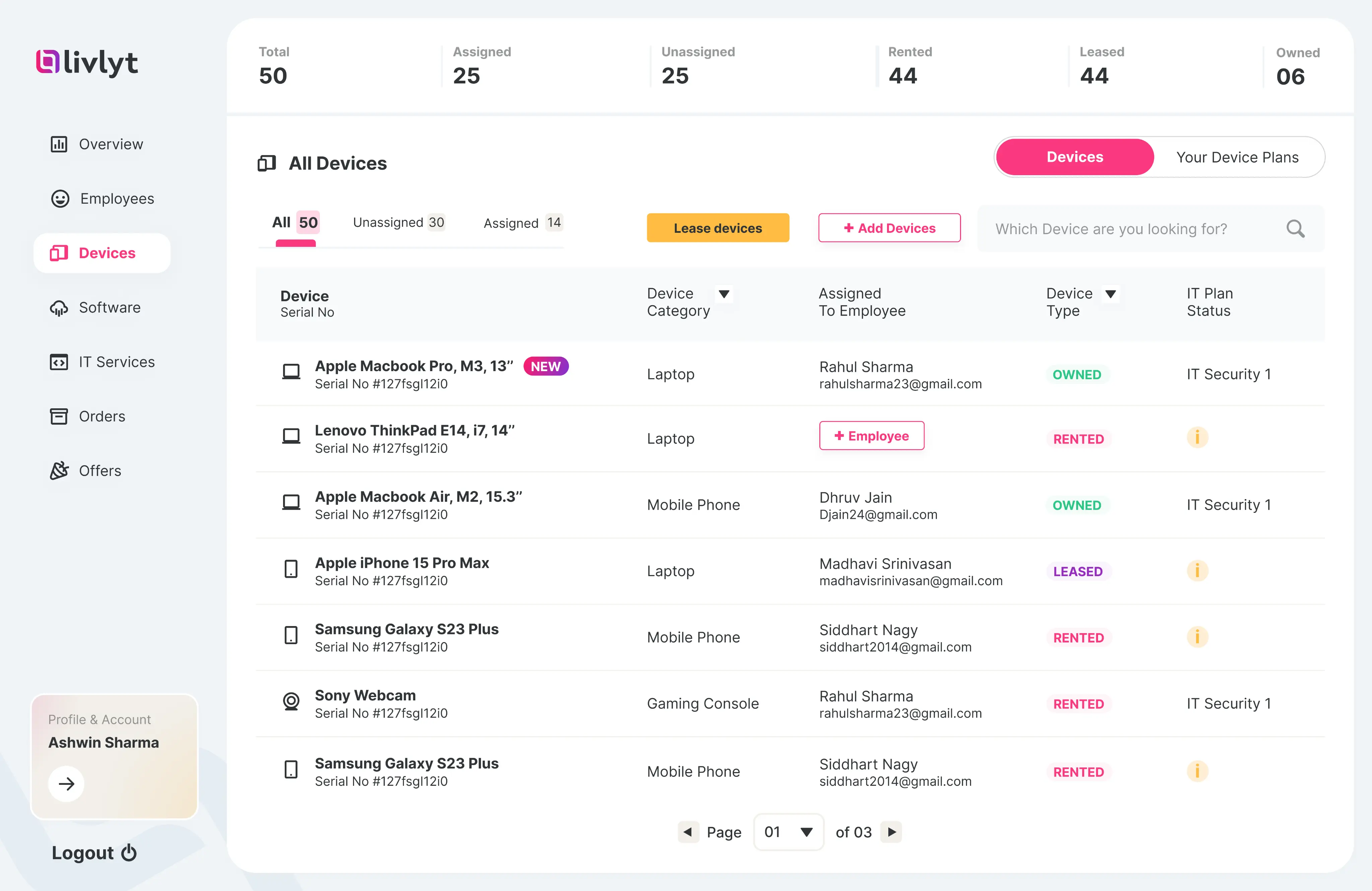1372x891 pixels.
Task: Click the Add Devices button
Action: tap(890, 228)
